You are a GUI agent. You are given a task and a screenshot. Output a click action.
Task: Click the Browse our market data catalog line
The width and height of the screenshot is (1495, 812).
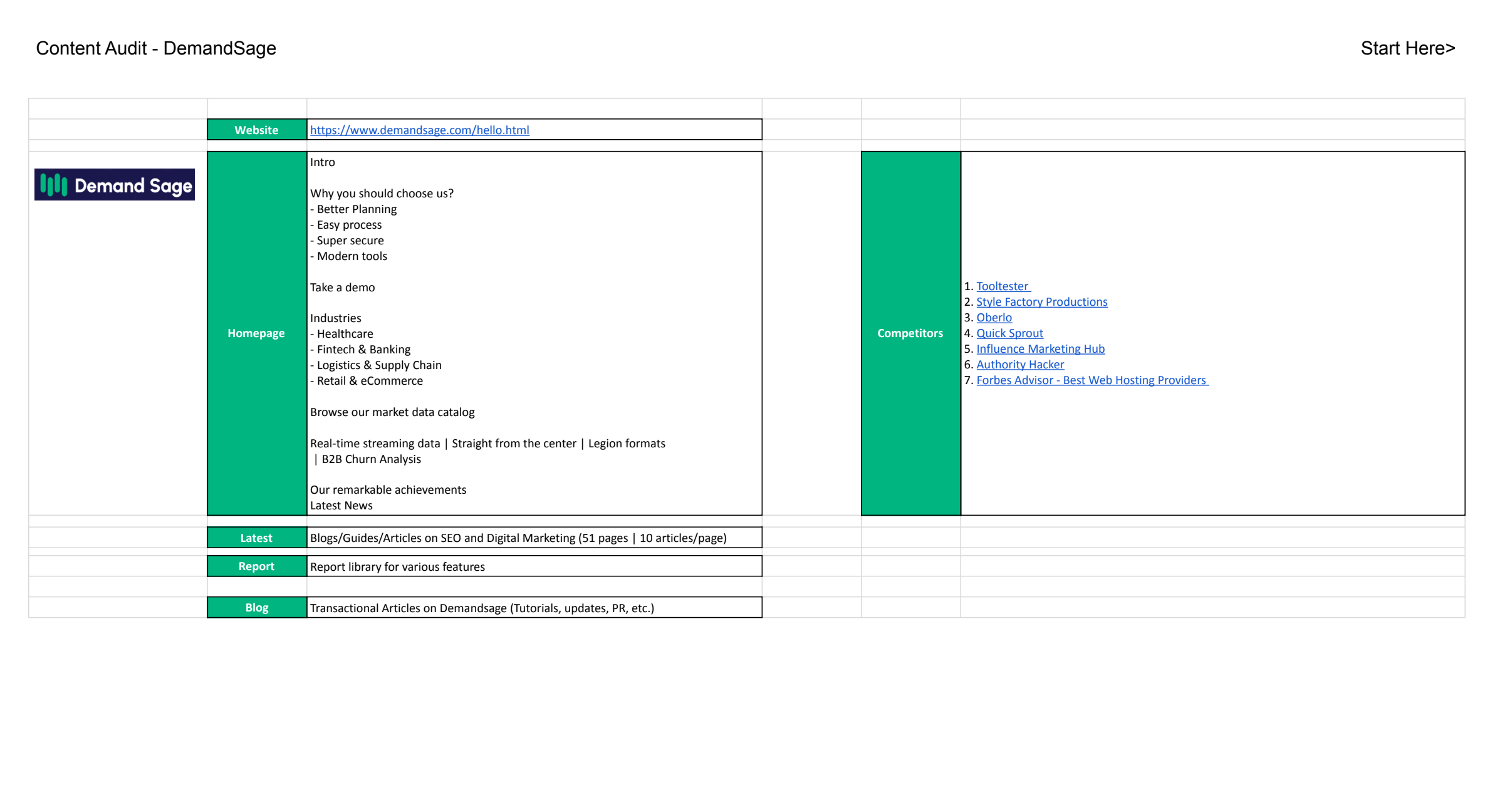click(x=392, y=412)
